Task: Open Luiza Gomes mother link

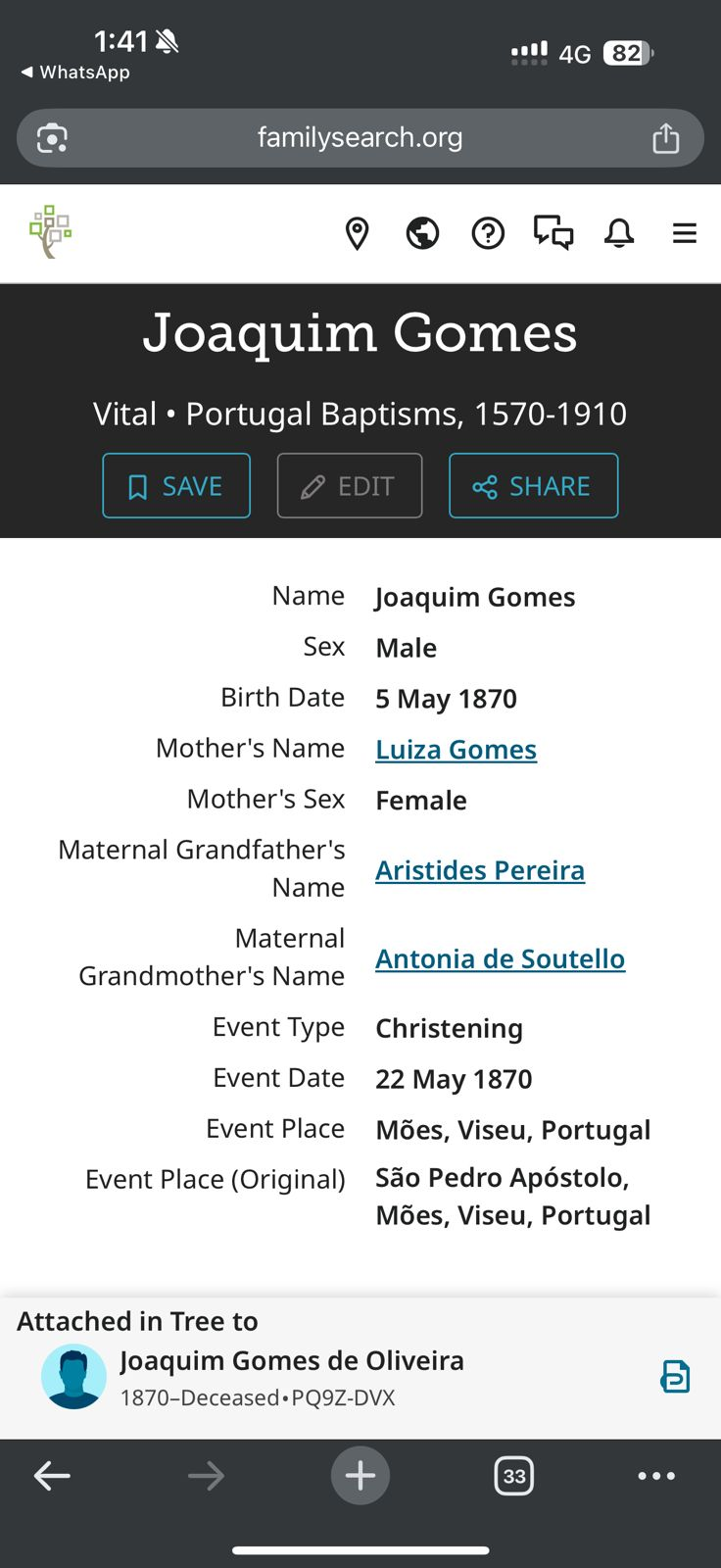Action: [456, 750]
